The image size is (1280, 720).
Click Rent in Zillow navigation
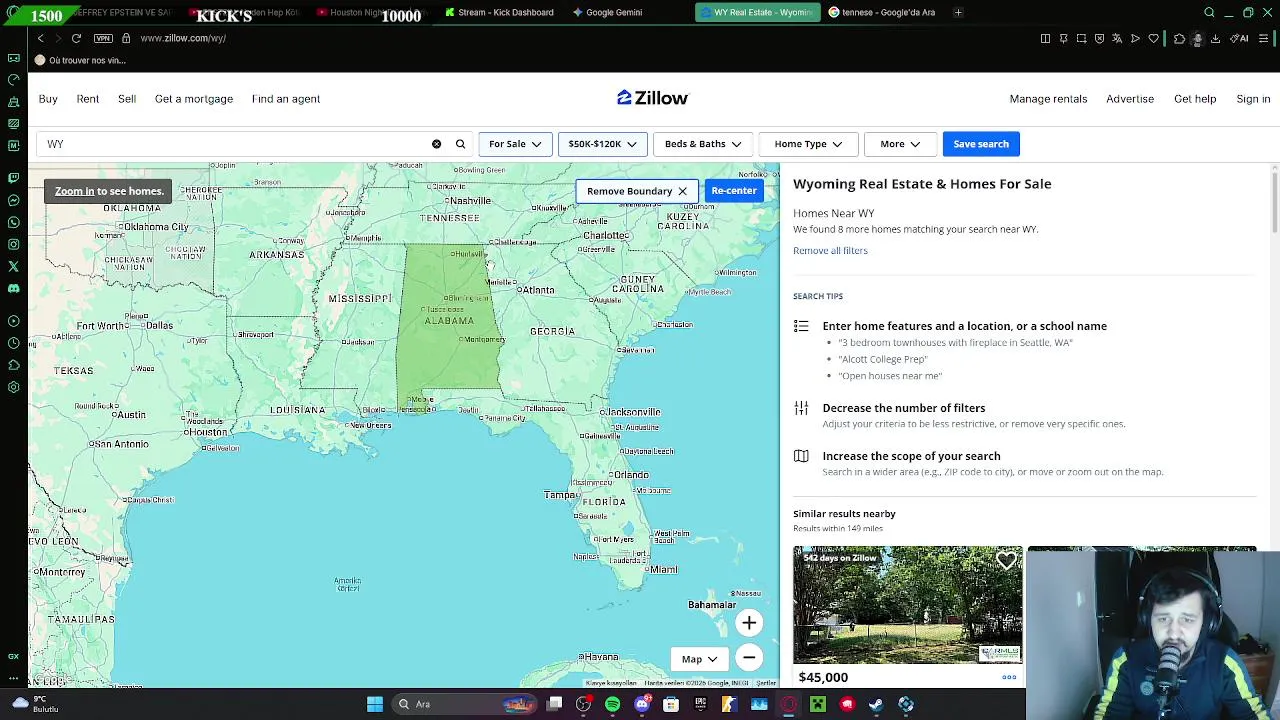point(88,99)
